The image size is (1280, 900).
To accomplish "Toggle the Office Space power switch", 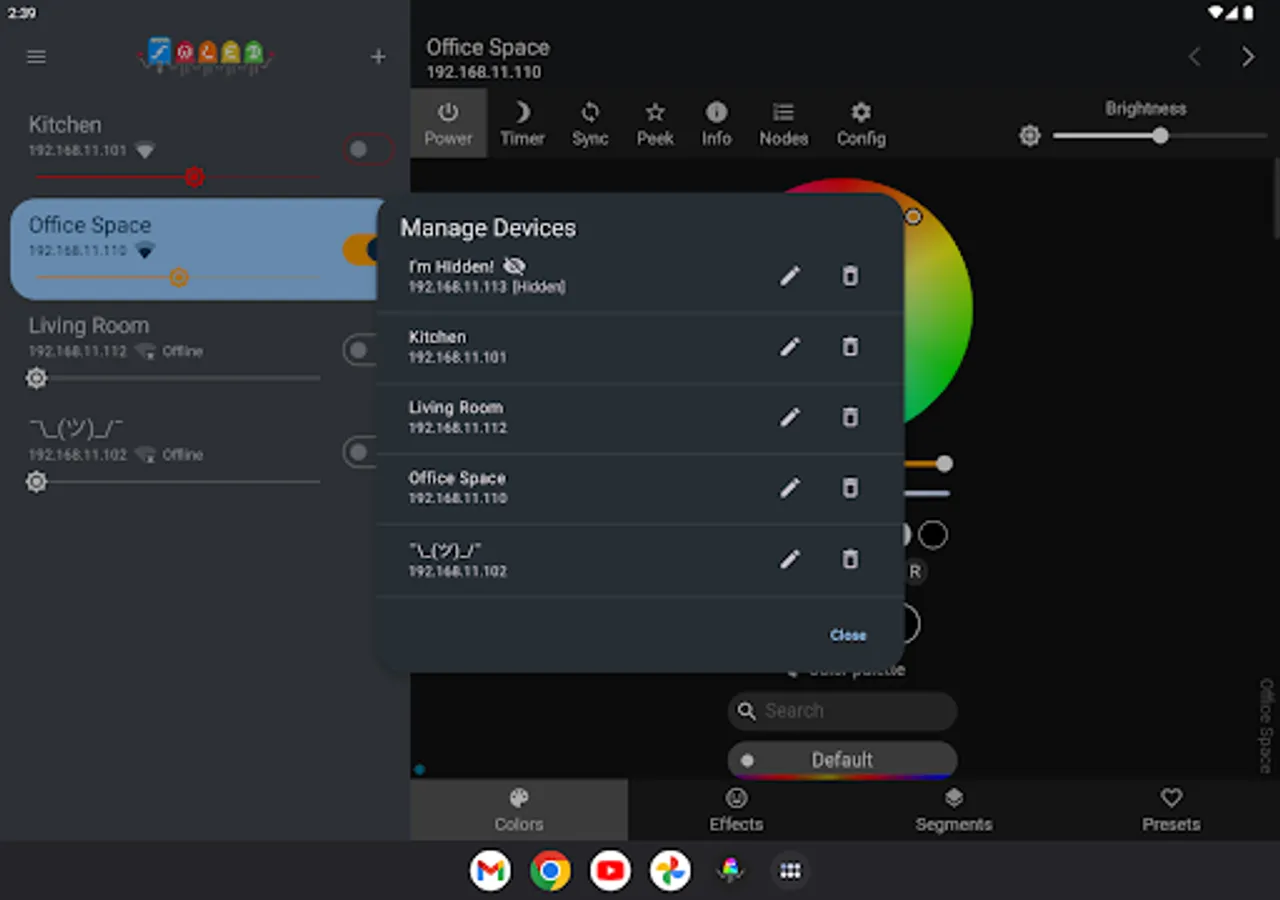I will pyautogui.click(x=360, y=250).
